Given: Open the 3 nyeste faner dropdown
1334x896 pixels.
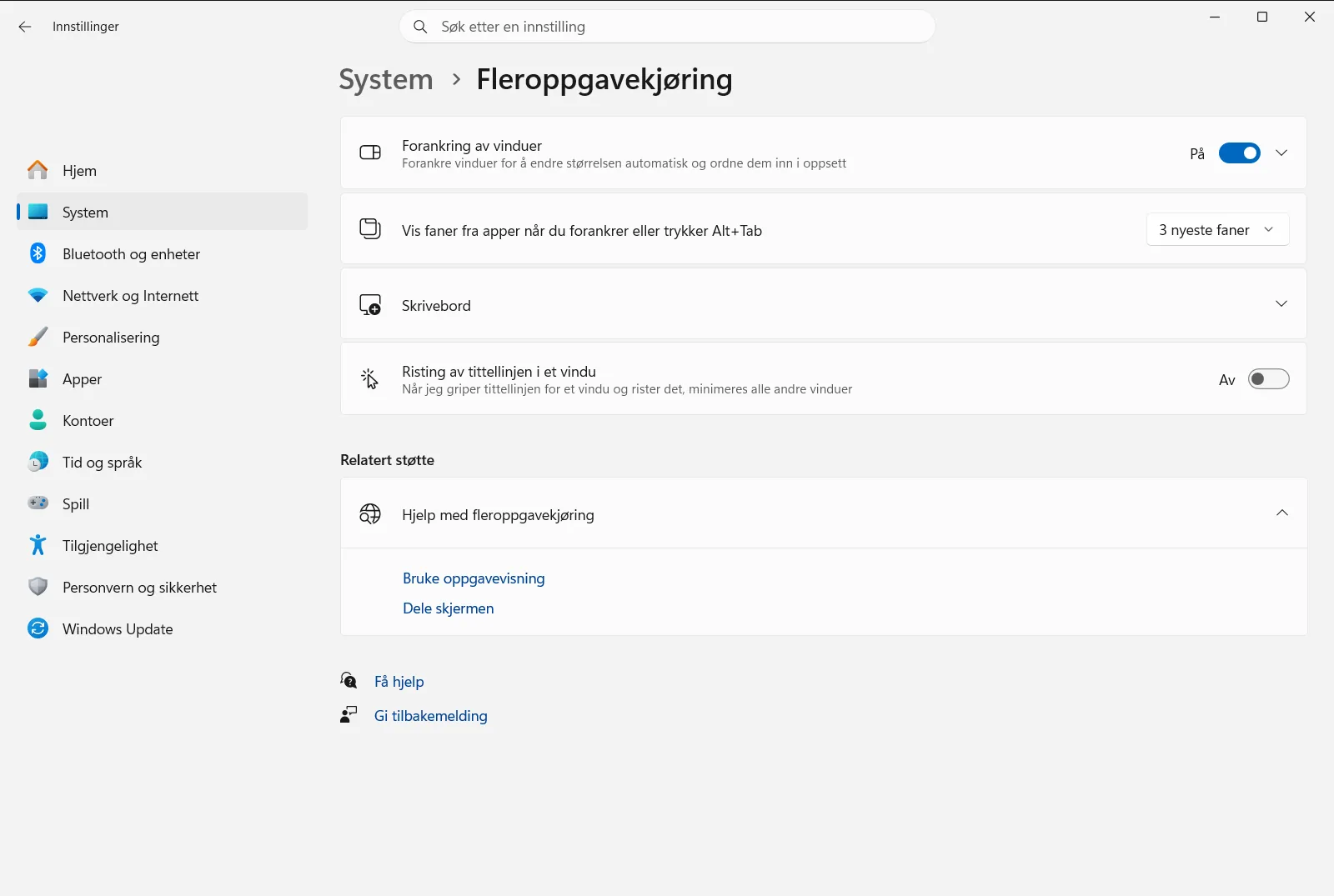Looking at the screenshot, I should click(1218, 230).
